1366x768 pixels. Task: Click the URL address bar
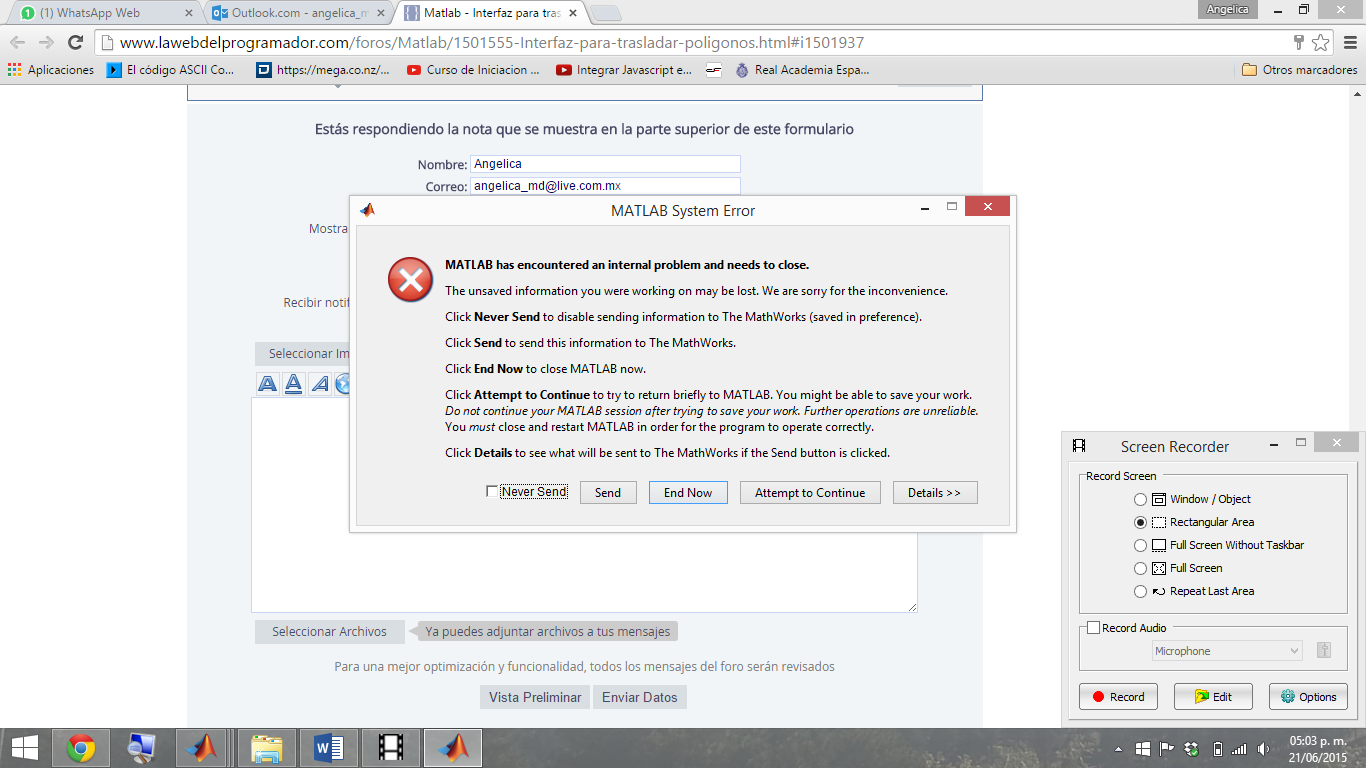point(690,43)
